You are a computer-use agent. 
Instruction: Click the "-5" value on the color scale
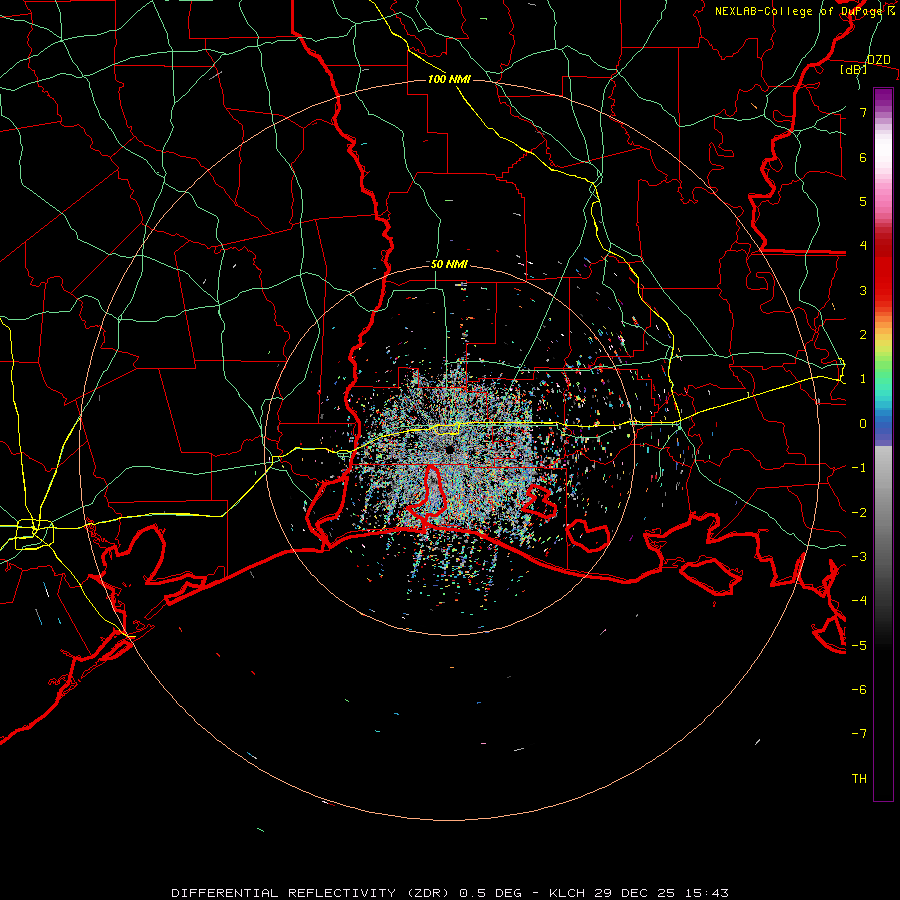coord(859,645)
